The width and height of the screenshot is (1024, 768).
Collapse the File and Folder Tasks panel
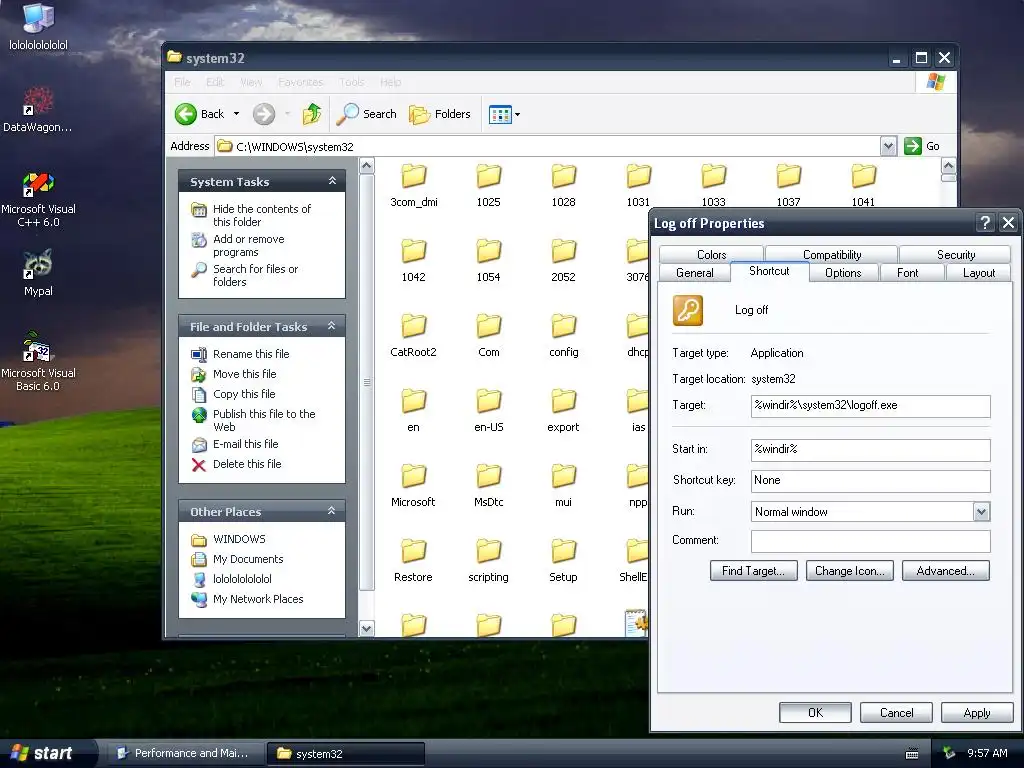(332, 326)
